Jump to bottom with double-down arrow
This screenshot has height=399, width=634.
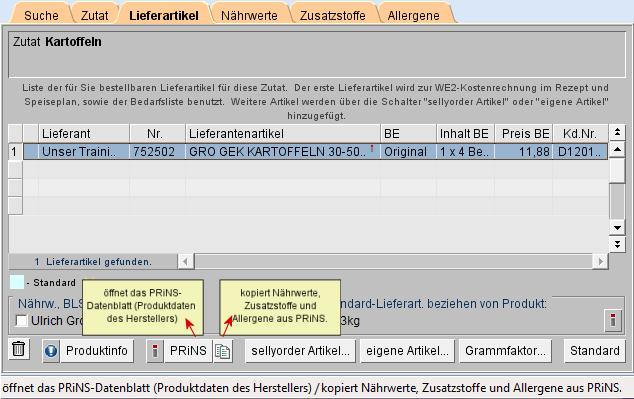617,244
